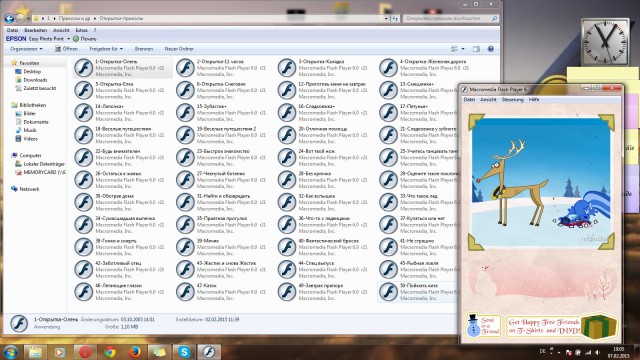Viewport: 640px width, 360px height.
Task: Open the view options dropdown arrow
Action: click(x=463, y=49)
